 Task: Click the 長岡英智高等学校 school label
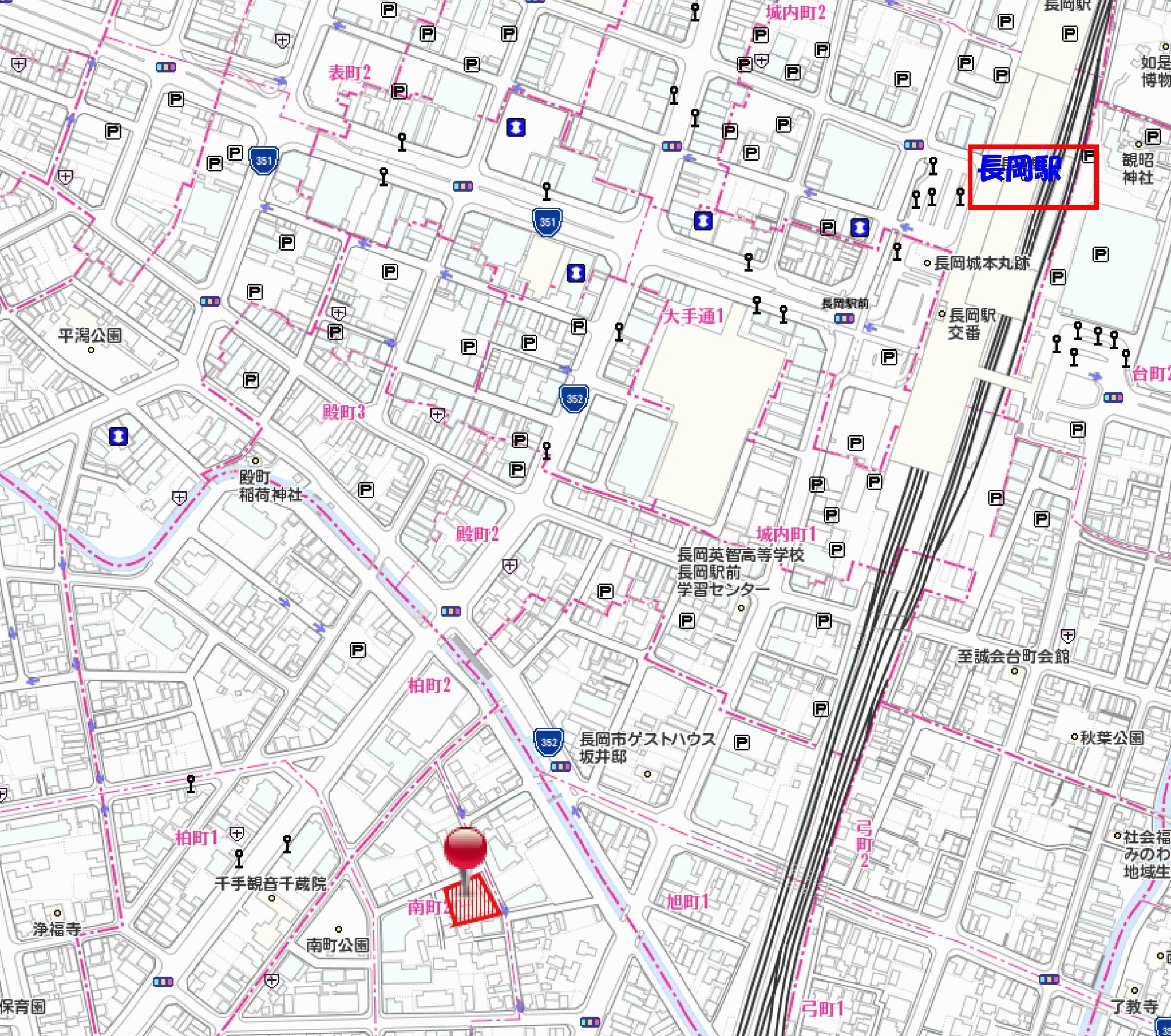(x=740, y=555)
